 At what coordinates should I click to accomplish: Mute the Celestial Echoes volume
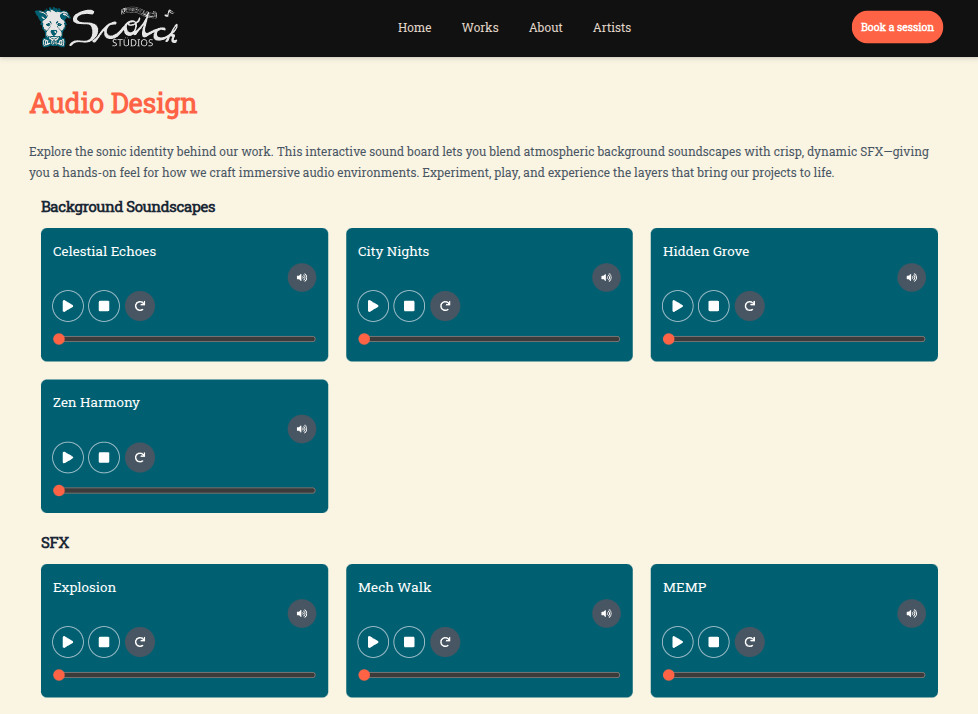point(302,278)
